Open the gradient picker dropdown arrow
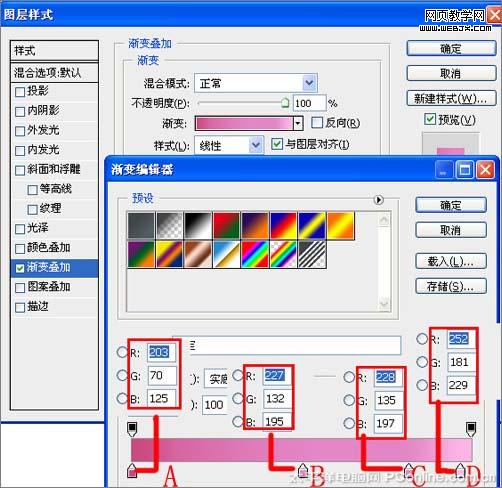Screen dimensions: 502x488 298,124
